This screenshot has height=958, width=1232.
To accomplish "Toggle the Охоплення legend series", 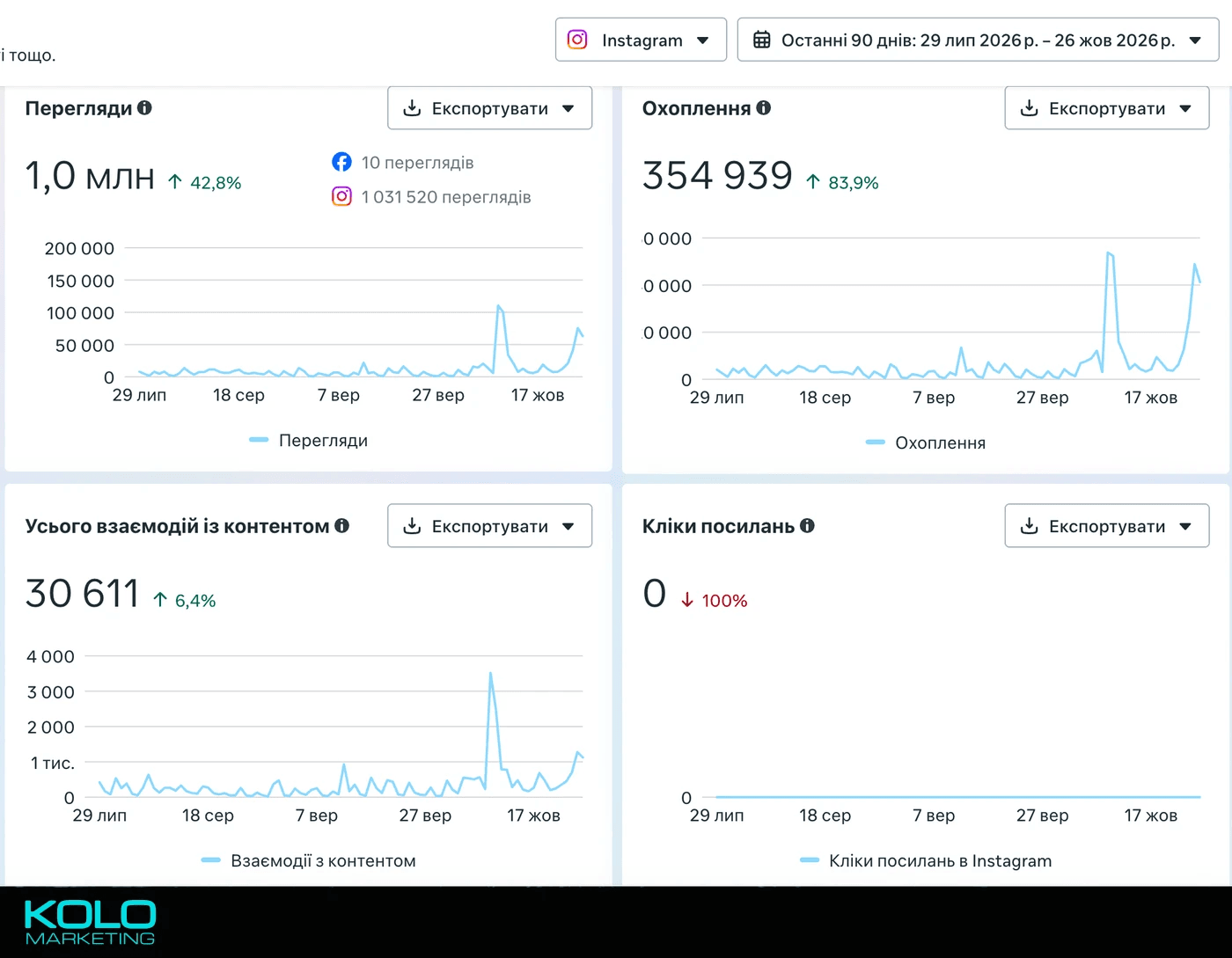I will pos(926,442).
